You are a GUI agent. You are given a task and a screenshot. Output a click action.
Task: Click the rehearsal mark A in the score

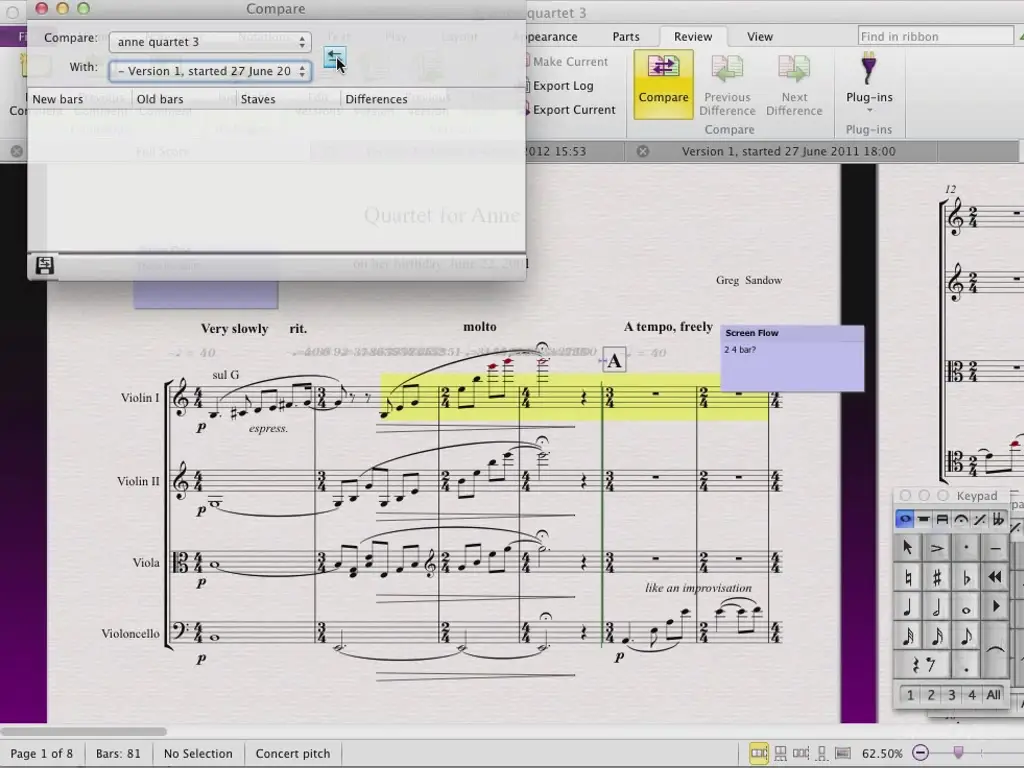(614, 360)
